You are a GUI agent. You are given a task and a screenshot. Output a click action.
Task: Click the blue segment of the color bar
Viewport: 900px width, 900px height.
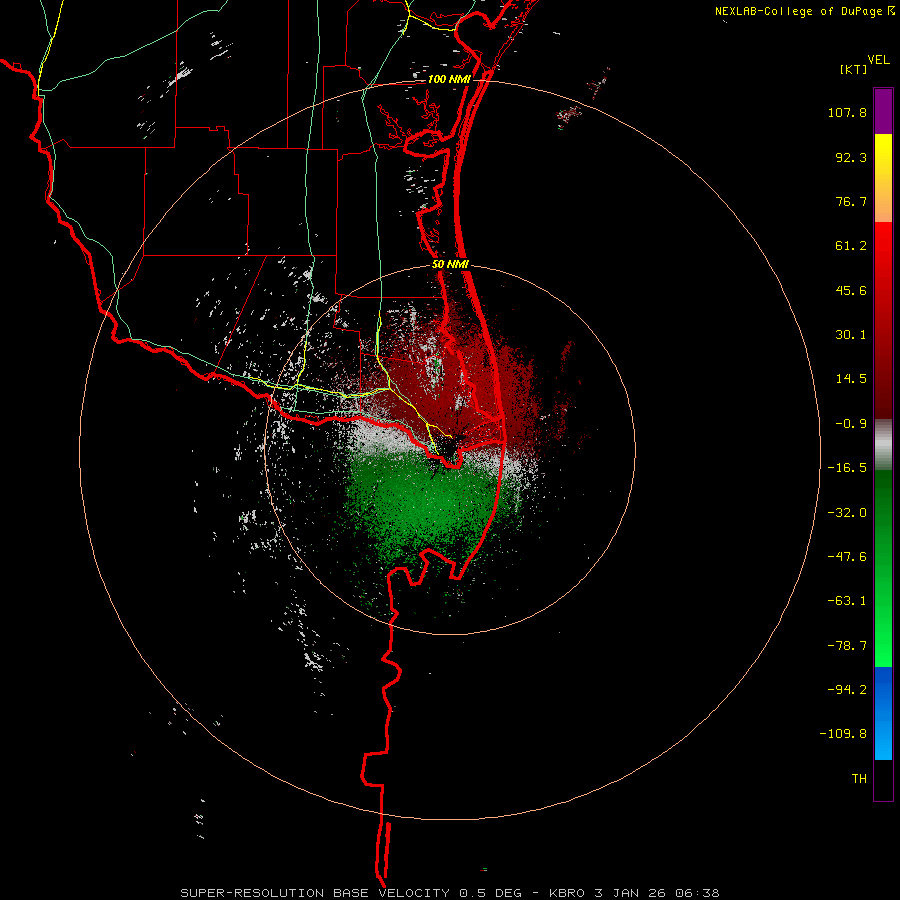pos(883,713)
